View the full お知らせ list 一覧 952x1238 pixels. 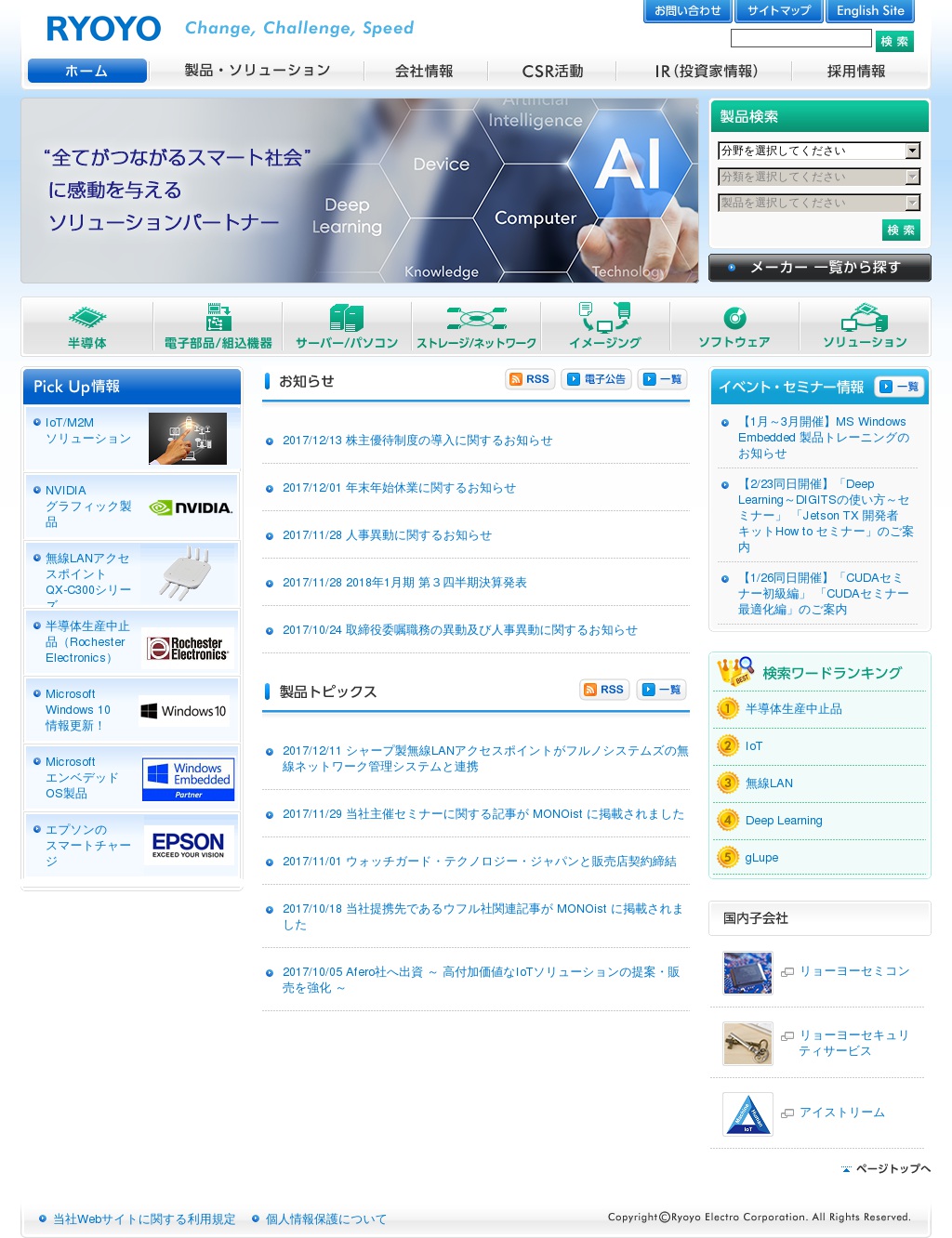coord(662,379)
